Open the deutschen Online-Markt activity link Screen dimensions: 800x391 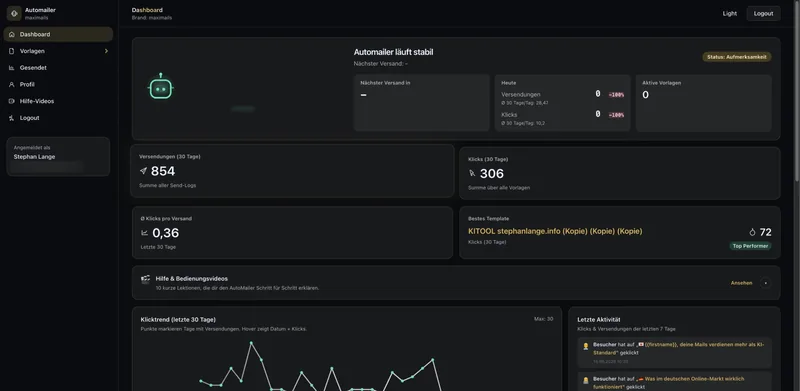(x=668, y=383)
